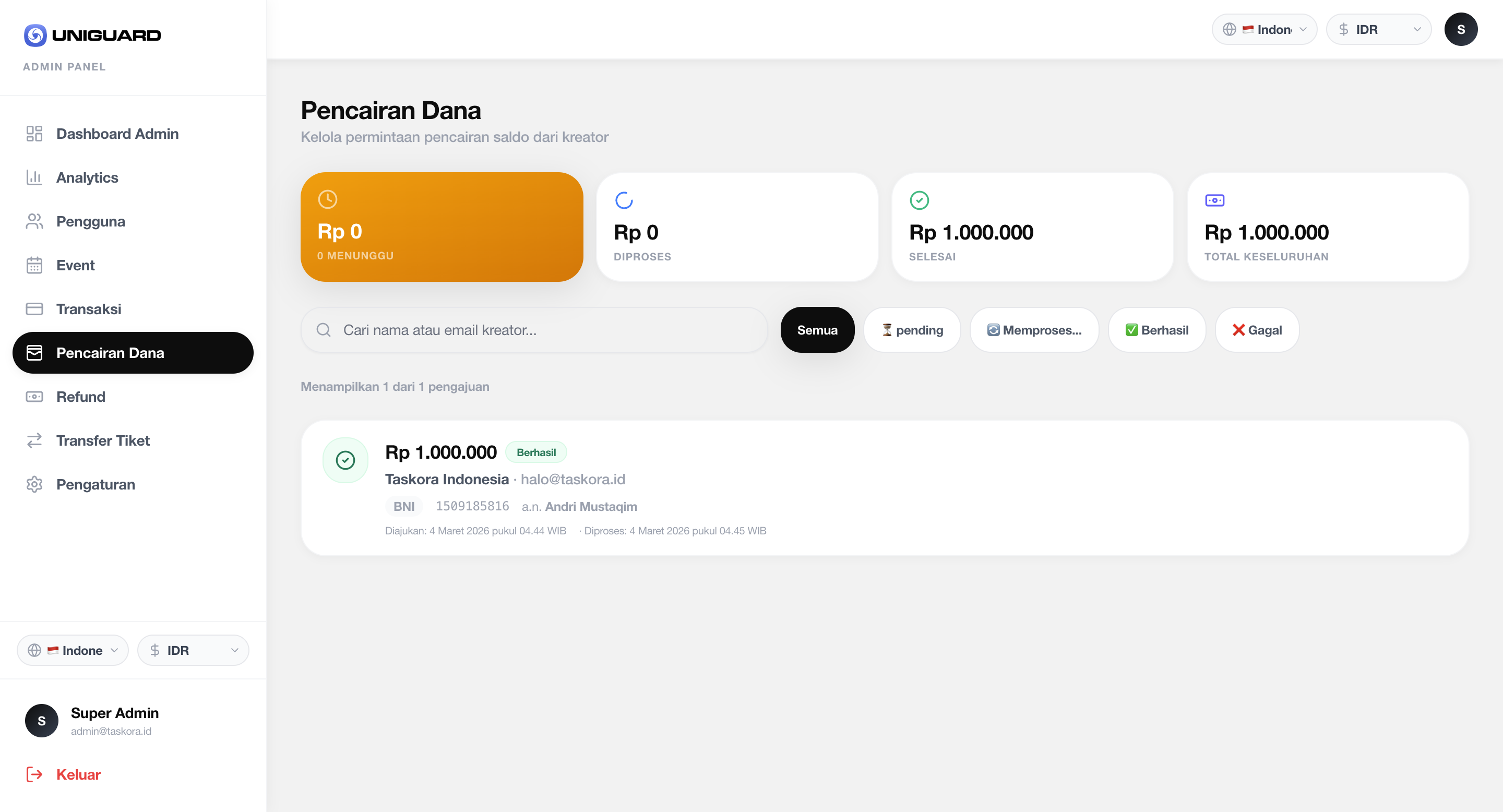Image resolution: width=1503 pixels, height=812 pixels.
Task: Enable the Berhasil status filter
Action: (1157, 330)
